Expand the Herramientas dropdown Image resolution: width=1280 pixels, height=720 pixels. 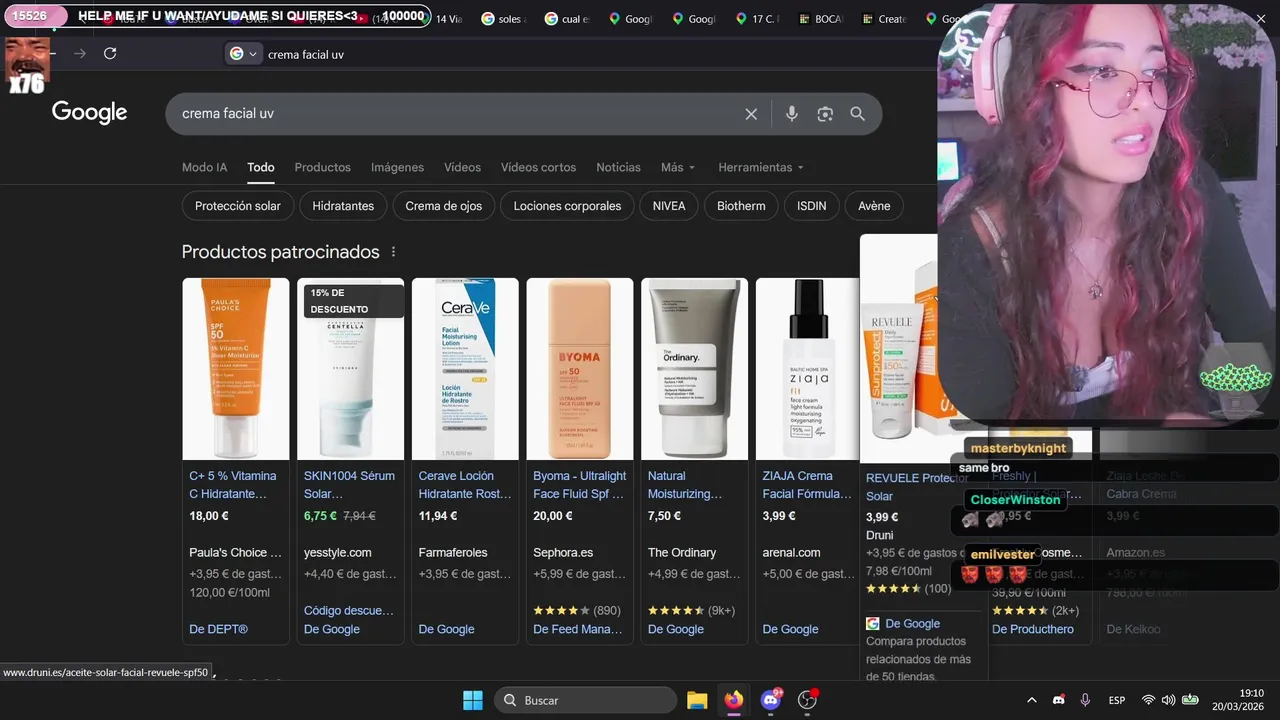point(761,167)
